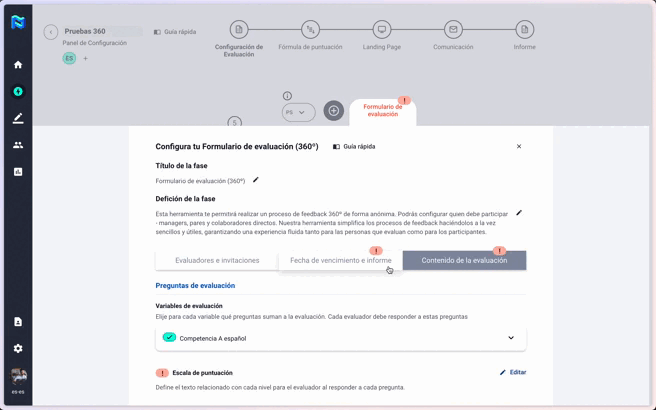Image resolution: width=656 pixels, height=410 pixels.
Task: Open Guía rápida in the dialog header
Action: (x=354, y=147)
